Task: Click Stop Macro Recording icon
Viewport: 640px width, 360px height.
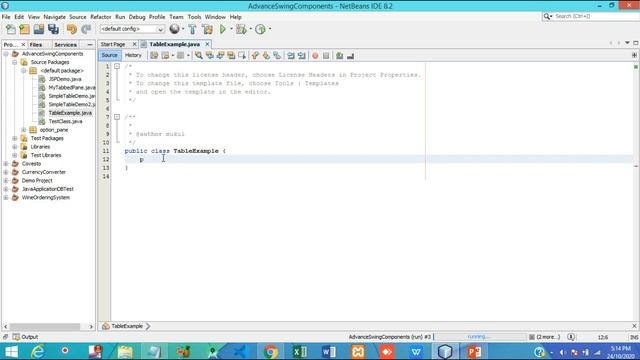Action: 326,56
